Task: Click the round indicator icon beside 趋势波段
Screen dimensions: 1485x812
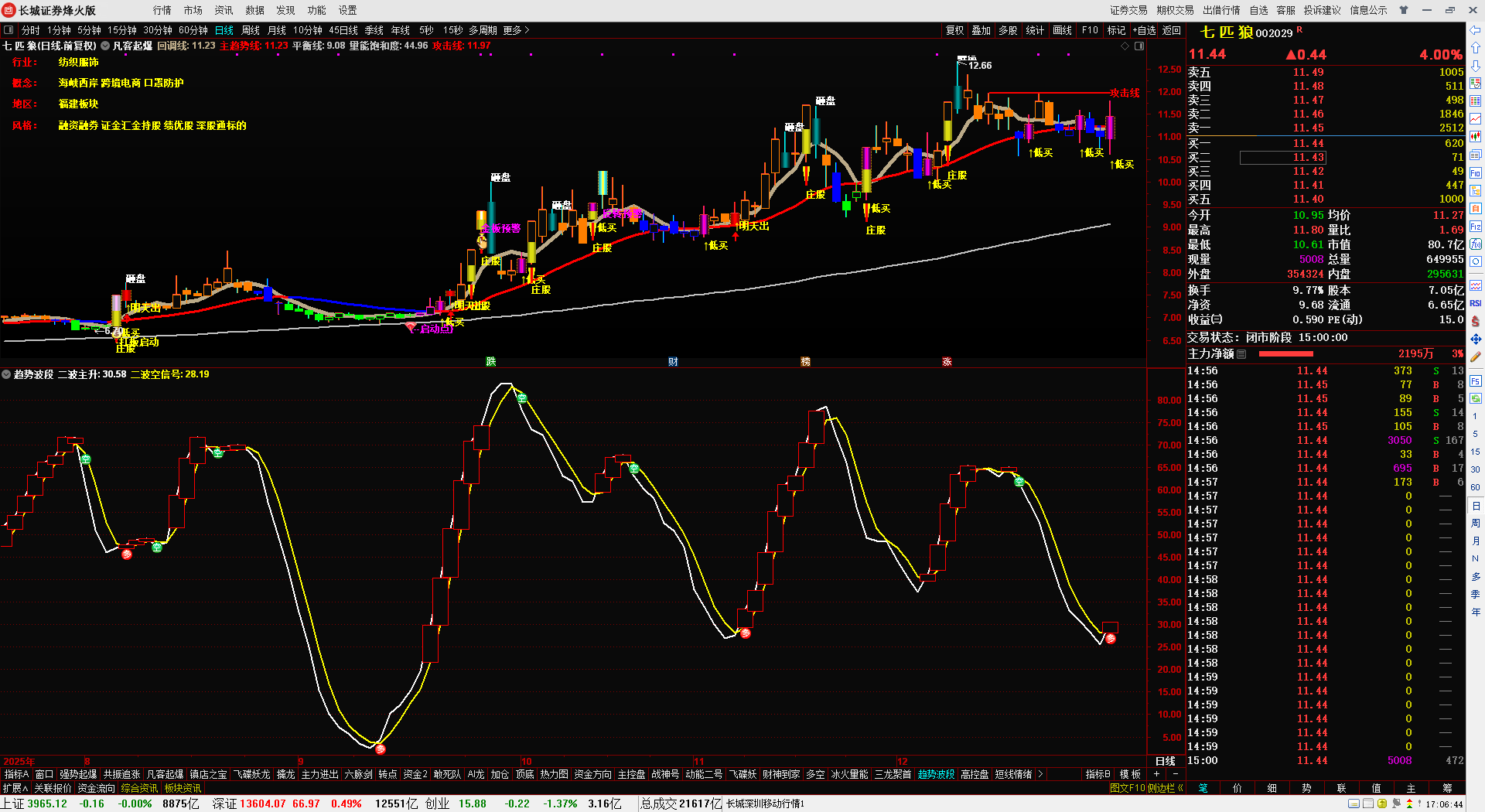Action: click(6, 374)
